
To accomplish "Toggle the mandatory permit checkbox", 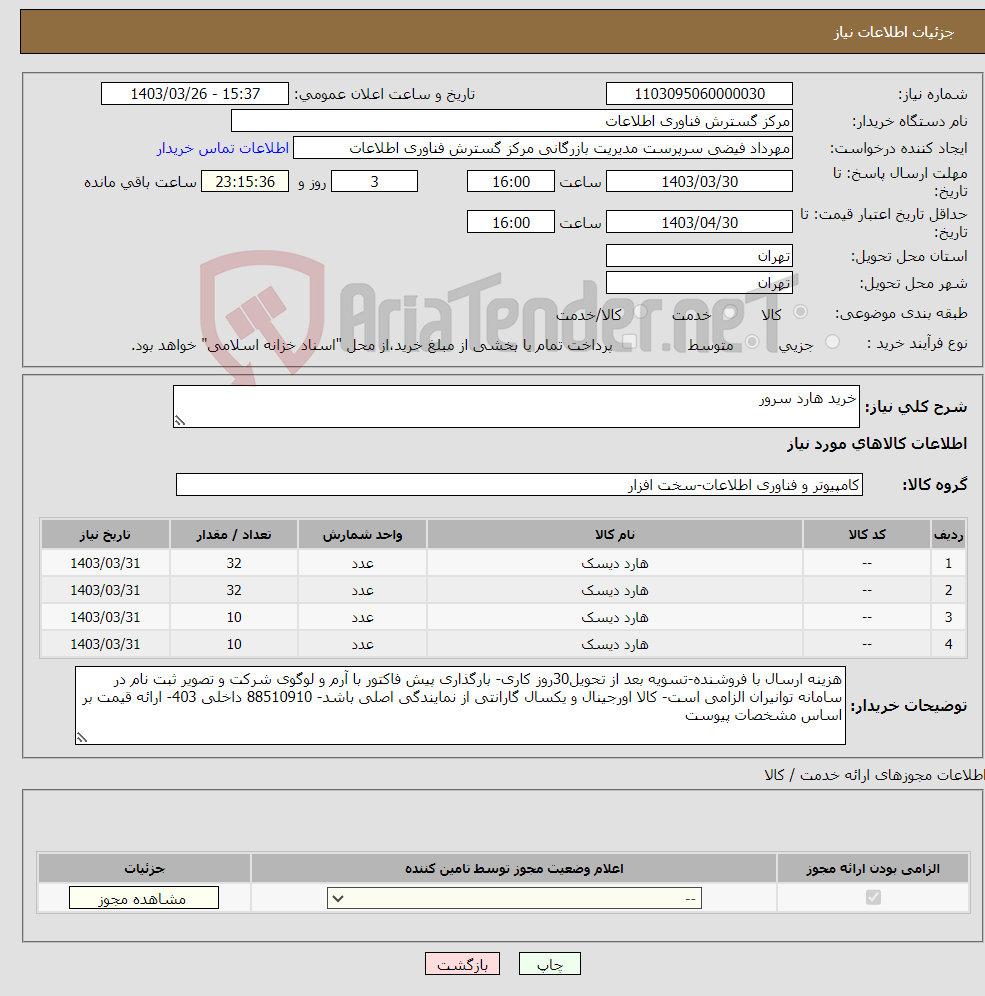I will (x=873, y=898).
